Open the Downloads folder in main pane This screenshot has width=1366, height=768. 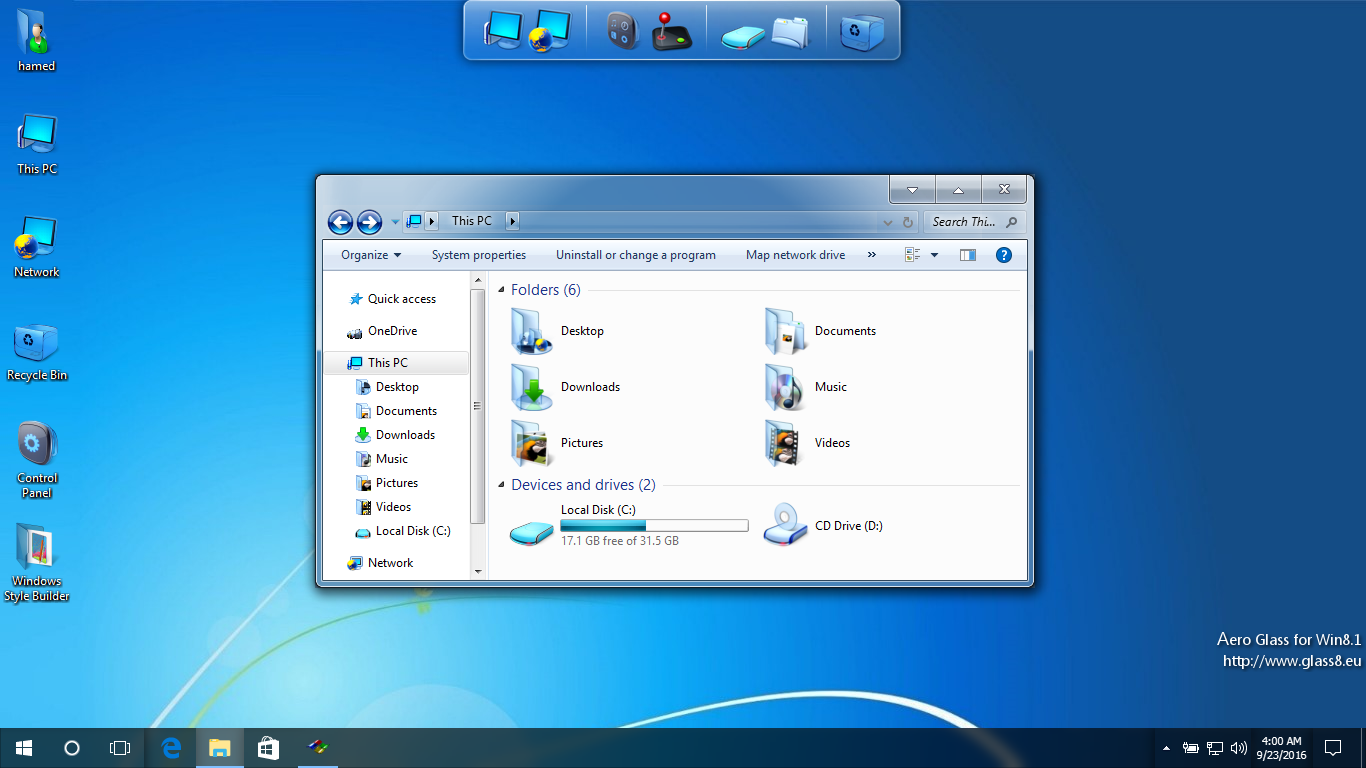point(533,387)
